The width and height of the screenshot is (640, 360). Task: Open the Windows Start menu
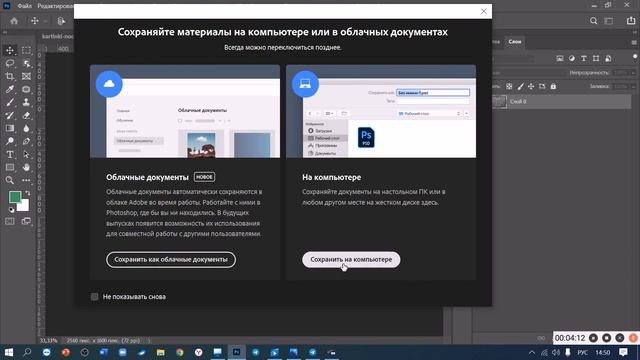8,352
